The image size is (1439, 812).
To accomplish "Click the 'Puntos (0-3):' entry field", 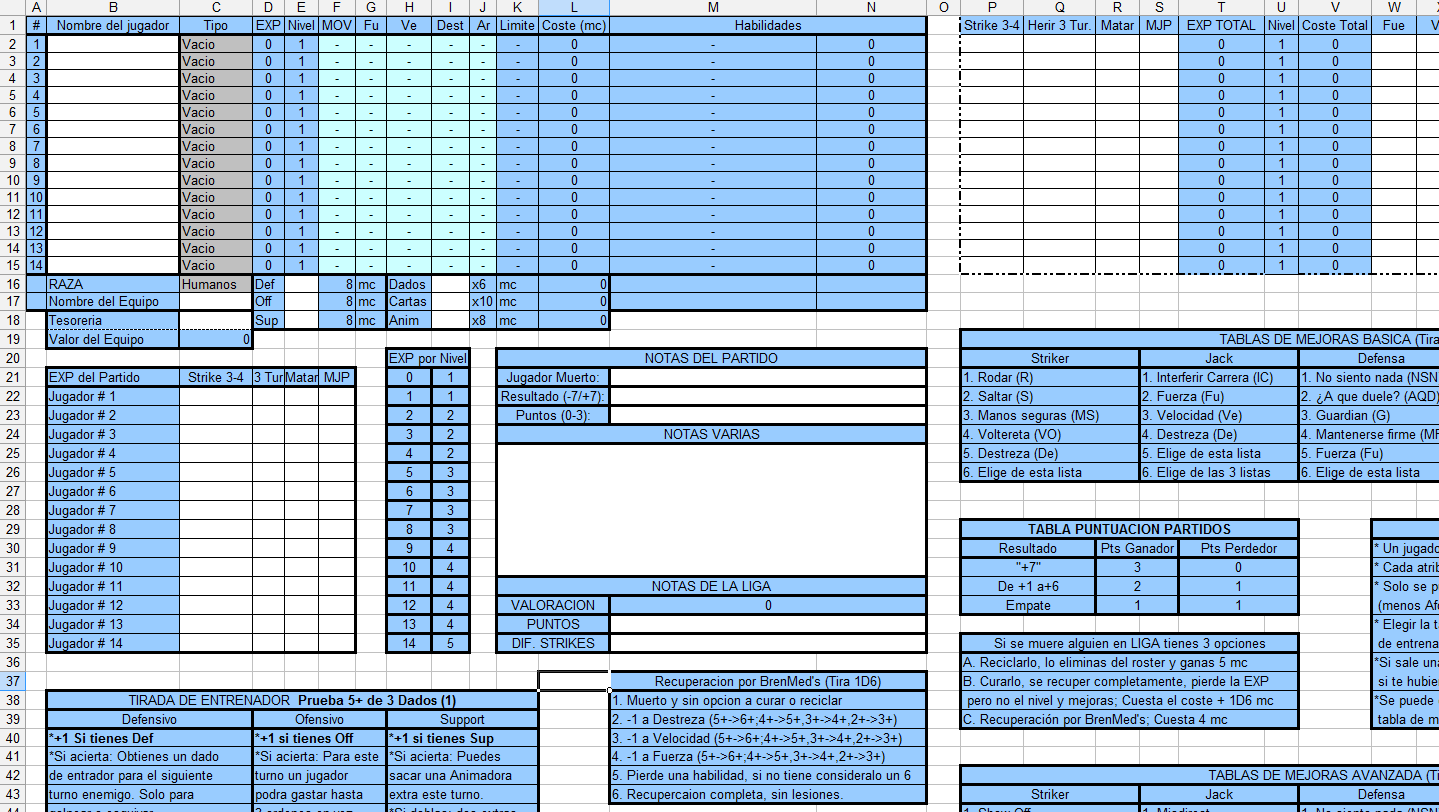I will pos(767,415).
